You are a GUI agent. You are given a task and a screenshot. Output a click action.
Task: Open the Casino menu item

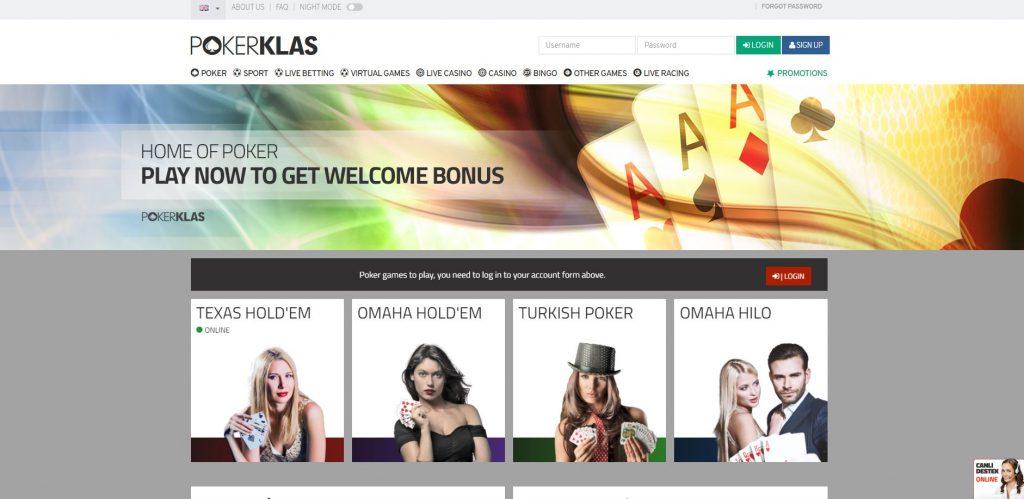(497, 73)
